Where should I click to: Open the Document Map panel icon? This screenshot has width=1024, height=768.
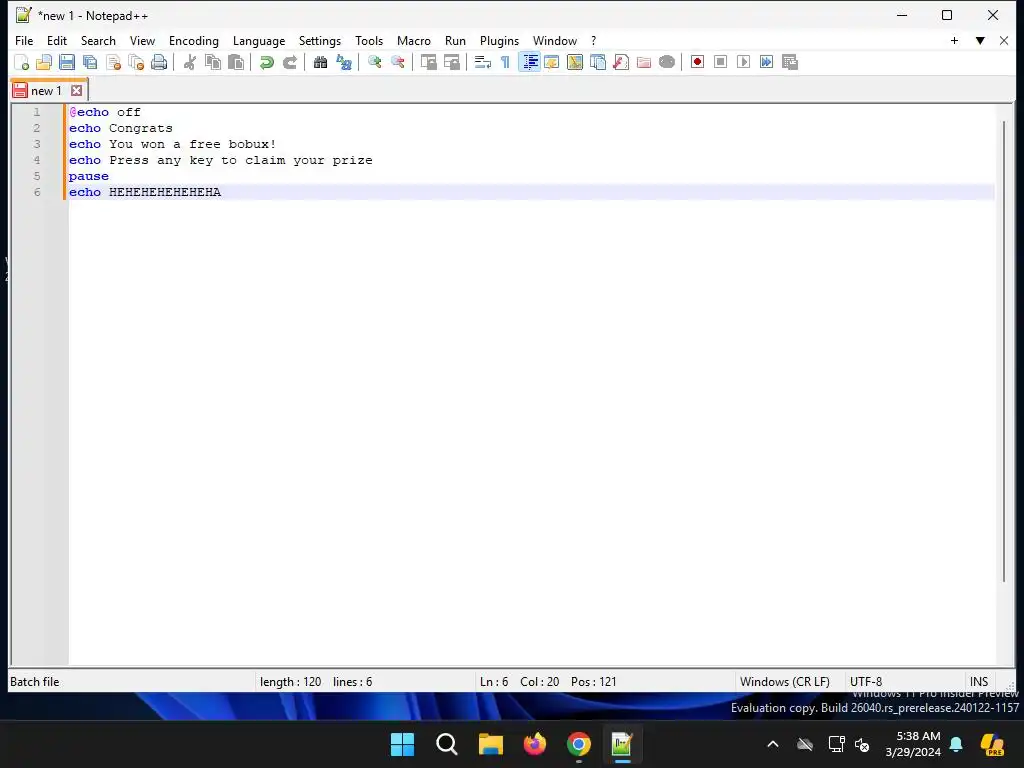coord(575,63)
